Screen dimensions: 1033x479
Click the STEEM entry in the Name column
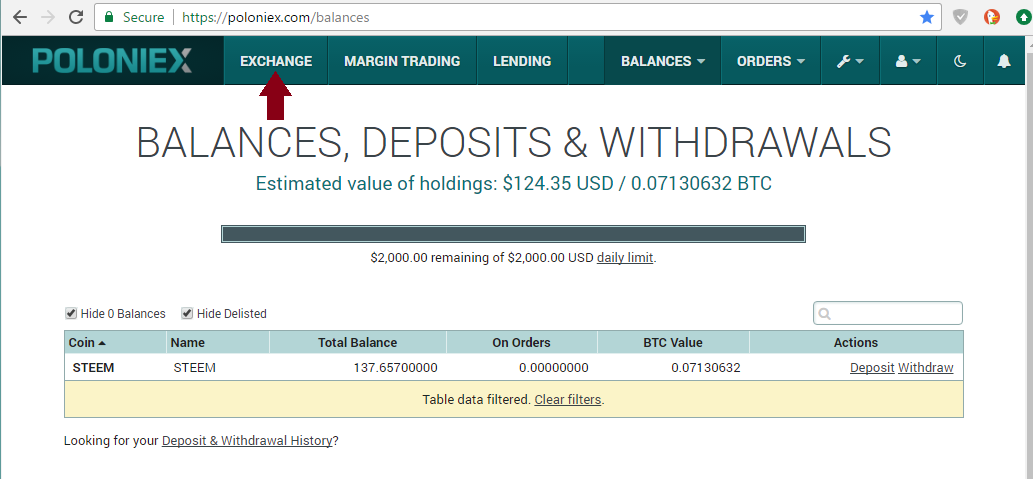[x=194, y=368]
